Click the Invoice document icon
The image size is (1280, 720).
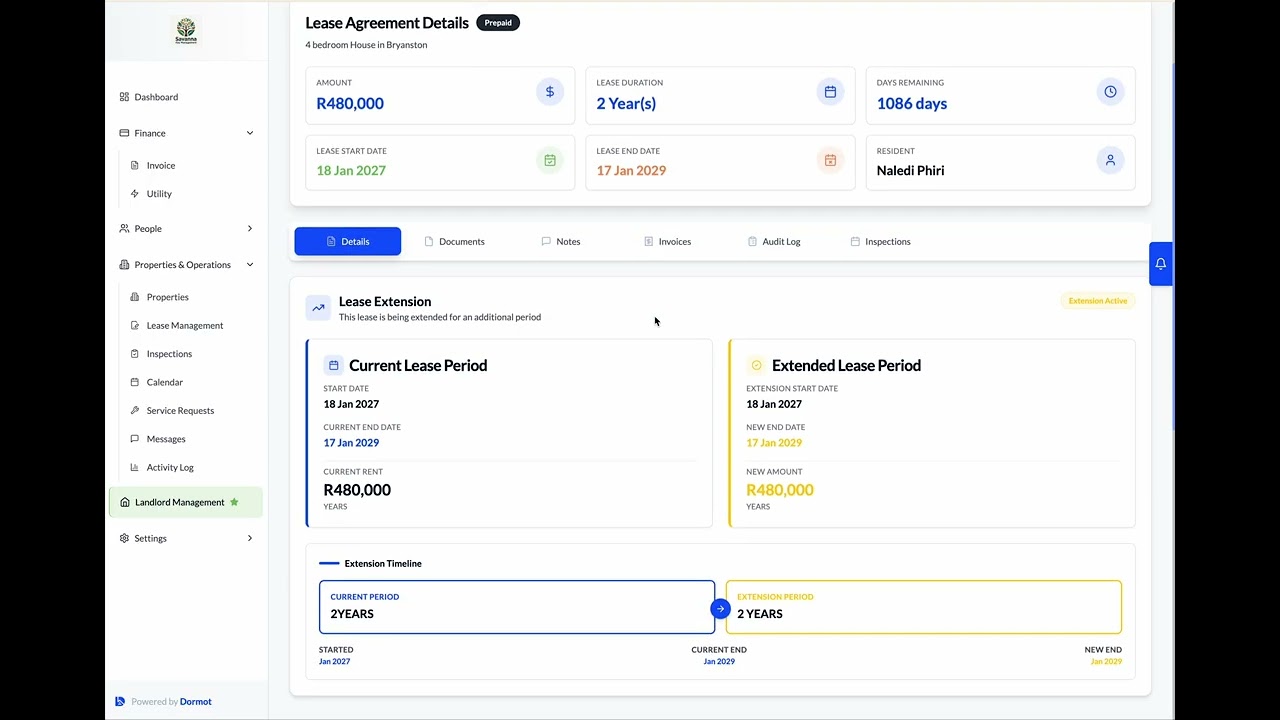(x=136, y=165)
